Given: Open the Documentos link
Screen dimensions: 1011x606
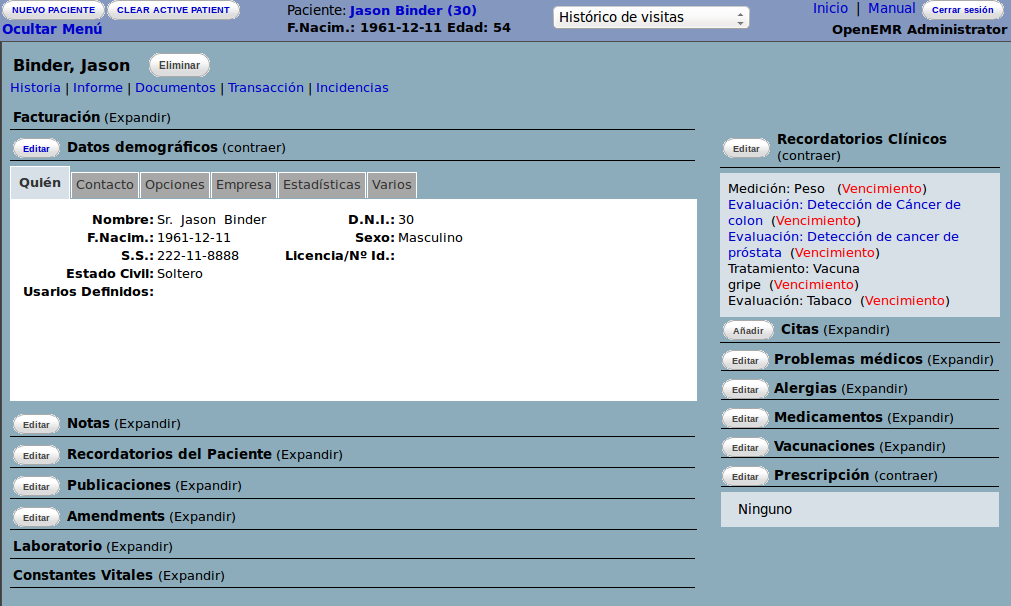Looking at the screenshot, I should 175,88.
